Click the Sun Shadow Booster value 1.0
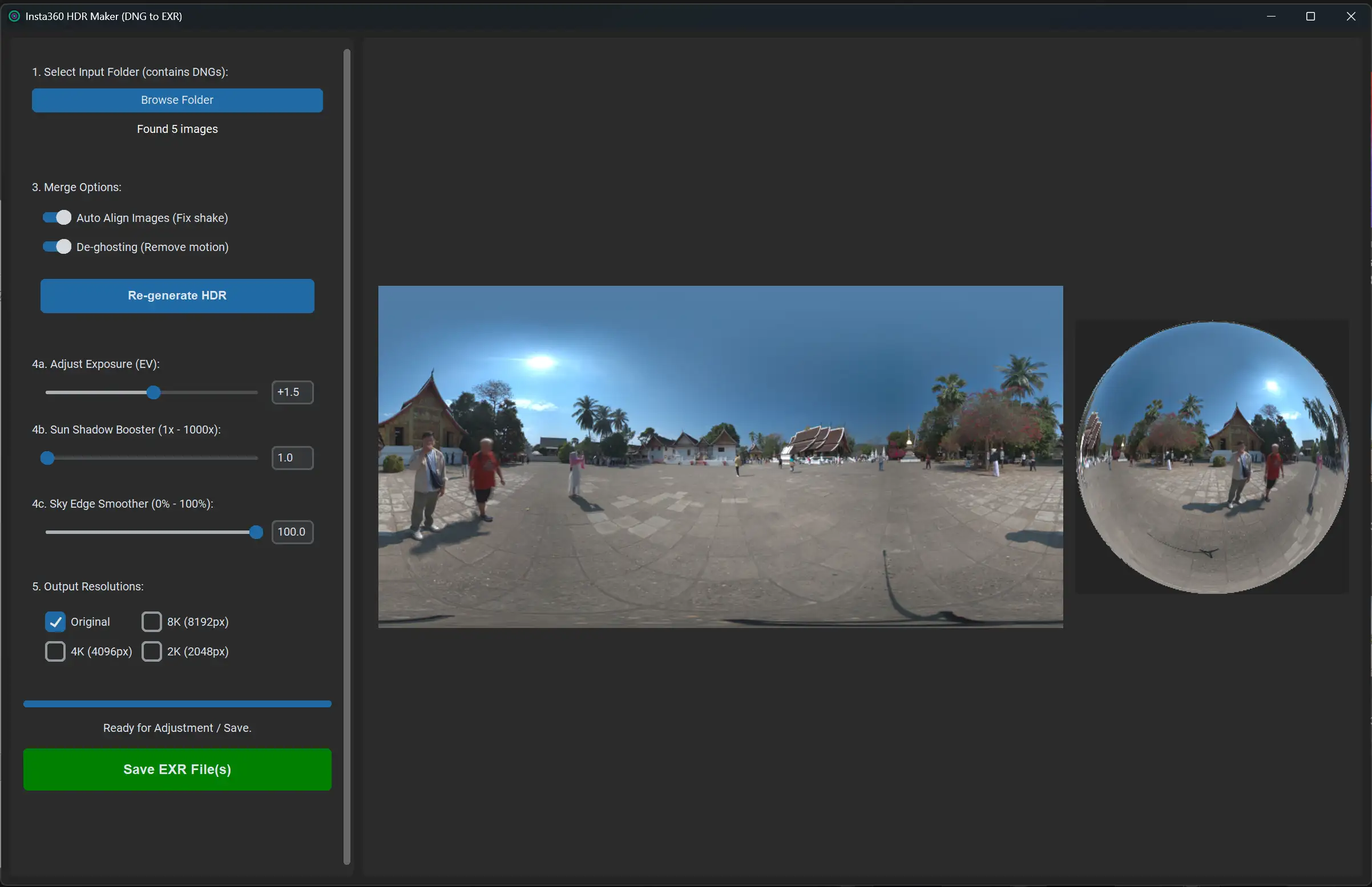The height and width of the screenshot is (887, 1372). point(292,459)
